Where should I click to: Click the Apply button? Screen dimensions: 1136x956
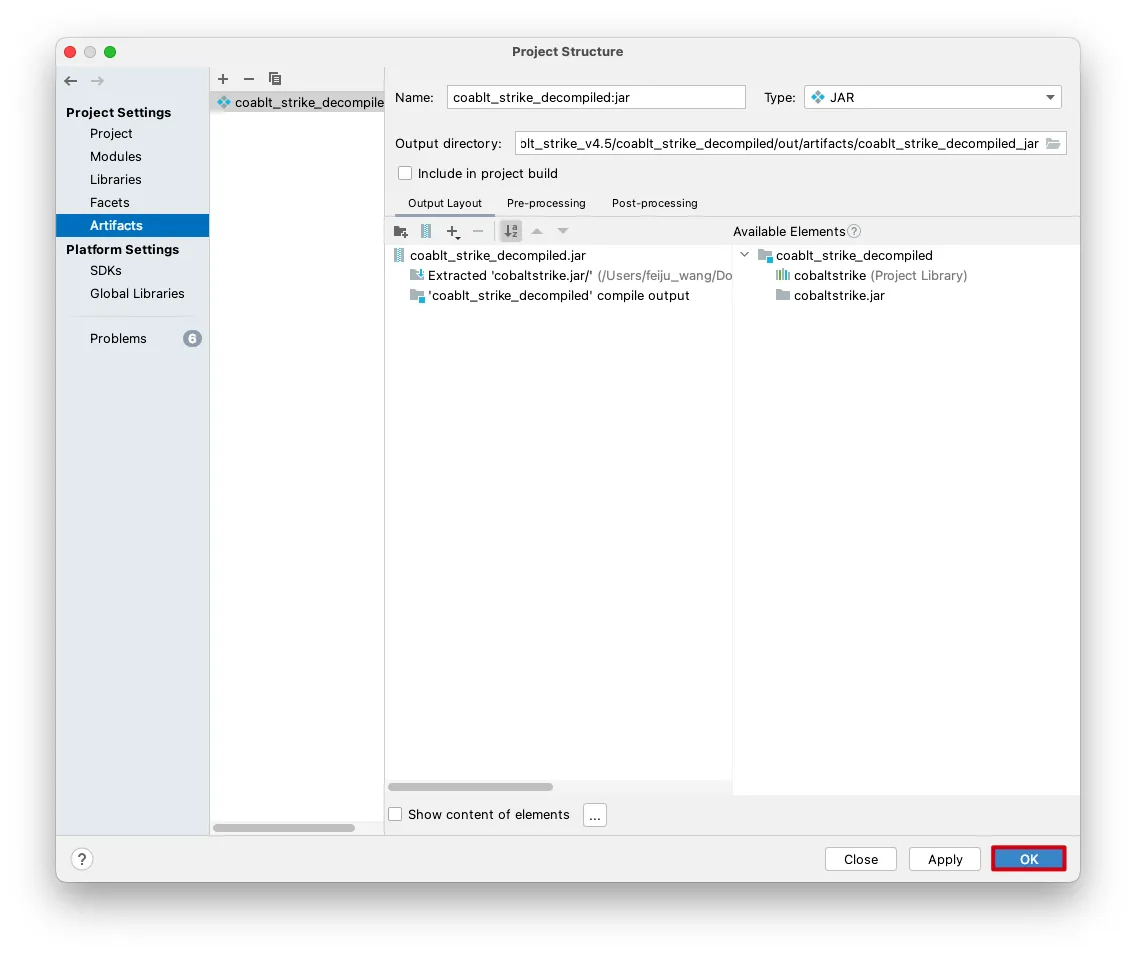point(944,859)
